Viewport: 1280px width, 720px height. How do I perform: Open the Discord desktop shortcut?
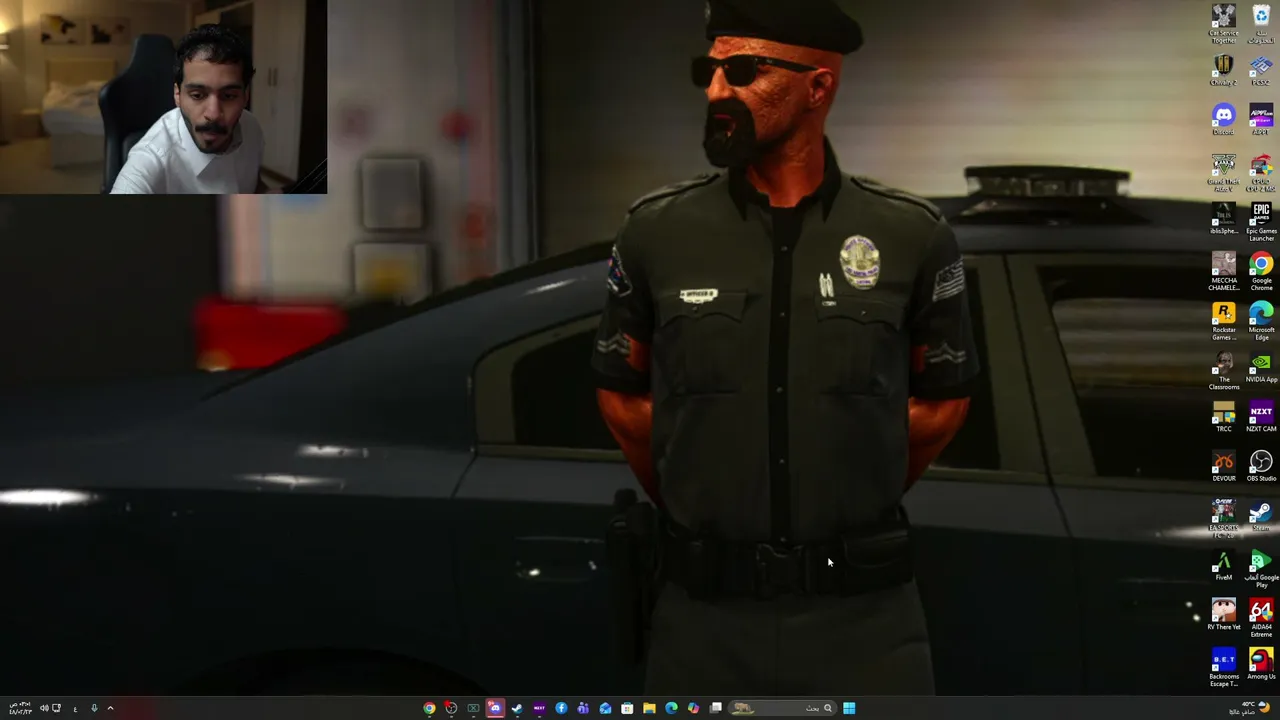1223,120
